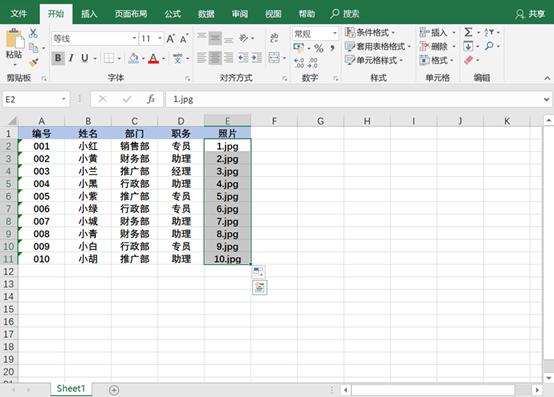Align cell text right

click(229, 58)
